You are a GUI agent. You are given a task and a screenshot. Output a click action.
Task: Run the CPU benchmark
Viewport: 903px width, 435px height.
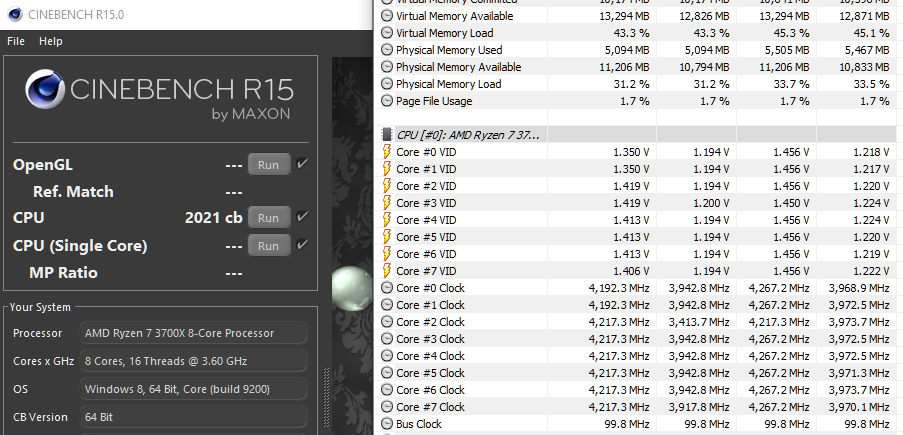268,218
